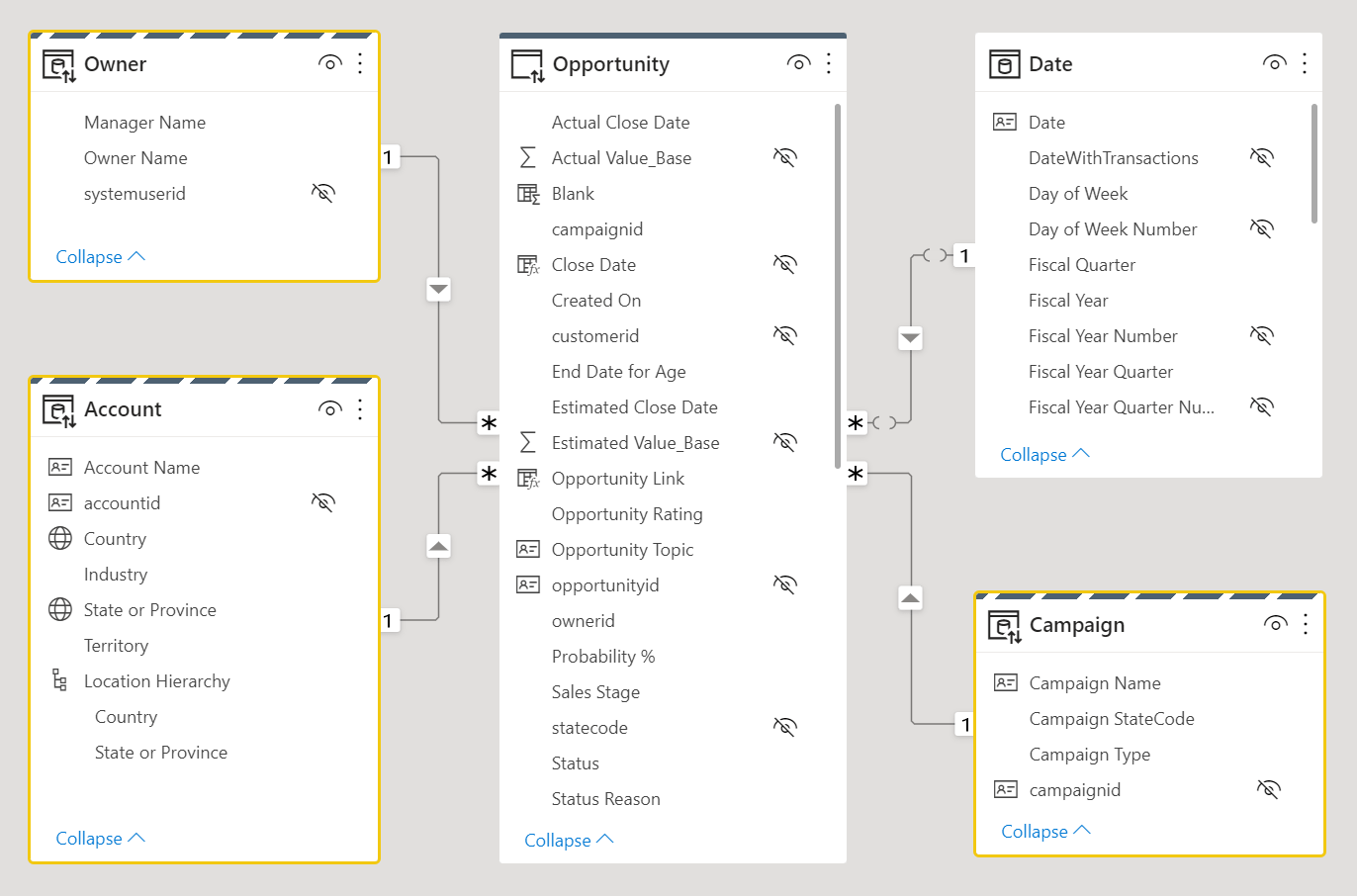Toggle the eye icon on Opportunity table

(x=798, y=62)
